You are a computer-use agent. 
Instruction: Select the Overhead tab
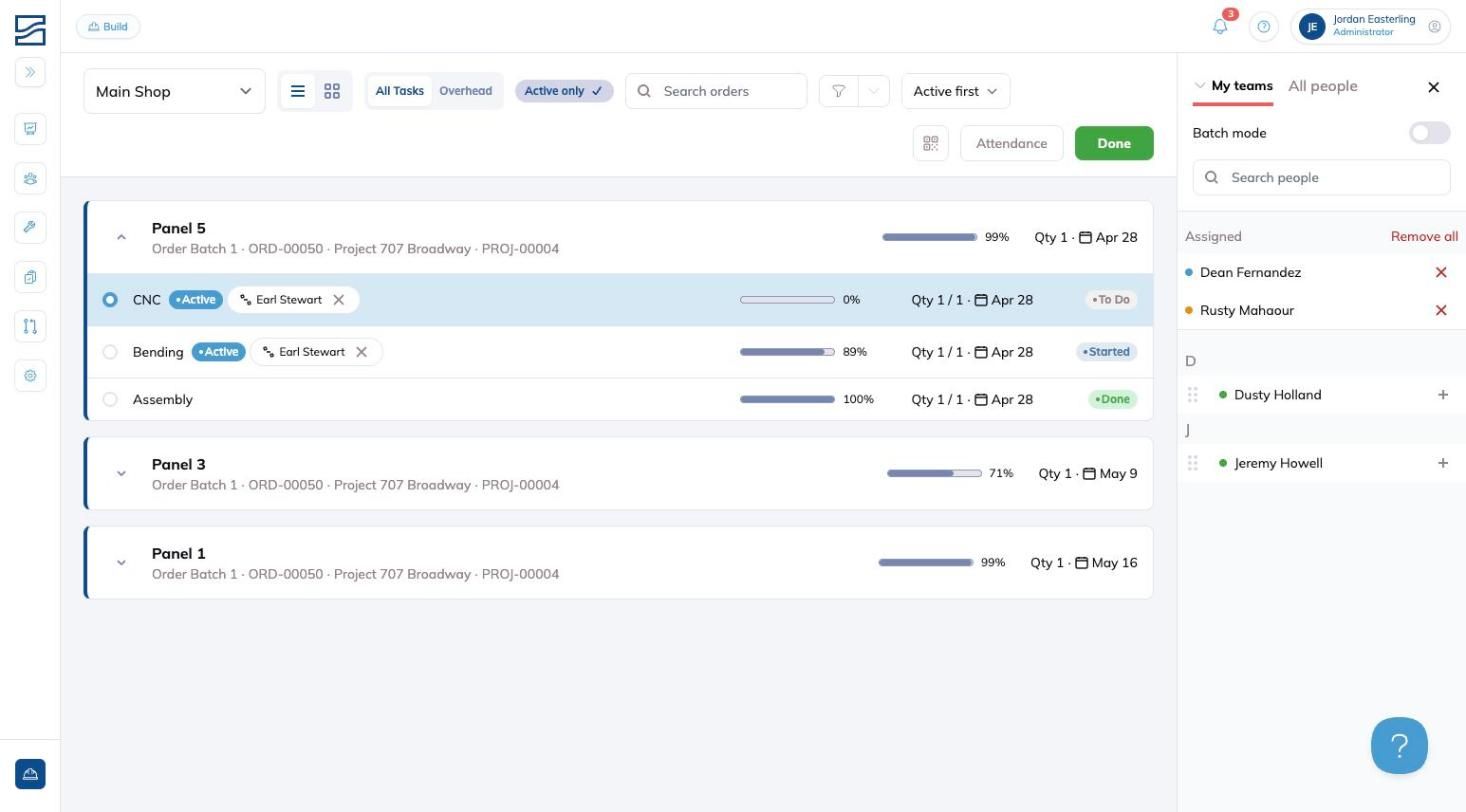click(x=465, y=91)
